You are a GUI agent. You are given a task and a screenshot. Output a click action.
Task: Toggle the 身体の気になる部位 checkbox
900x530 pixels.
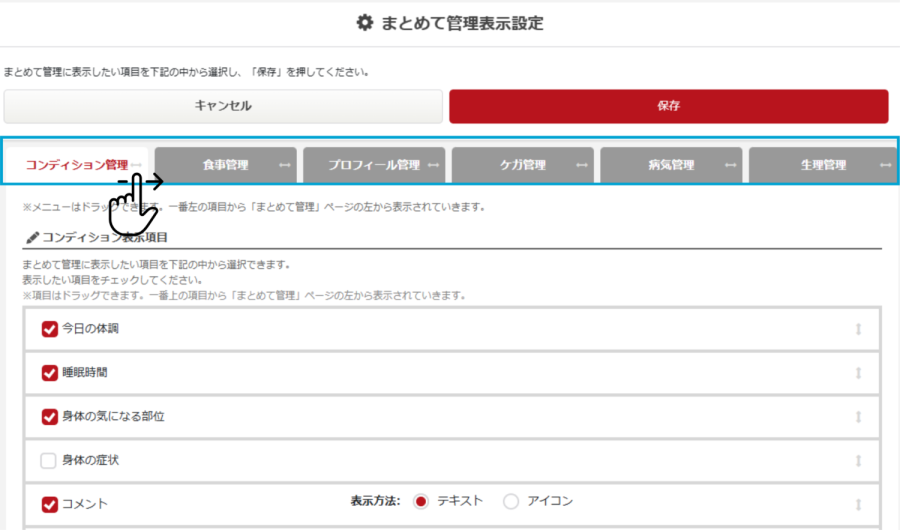[x=49, y=417]
